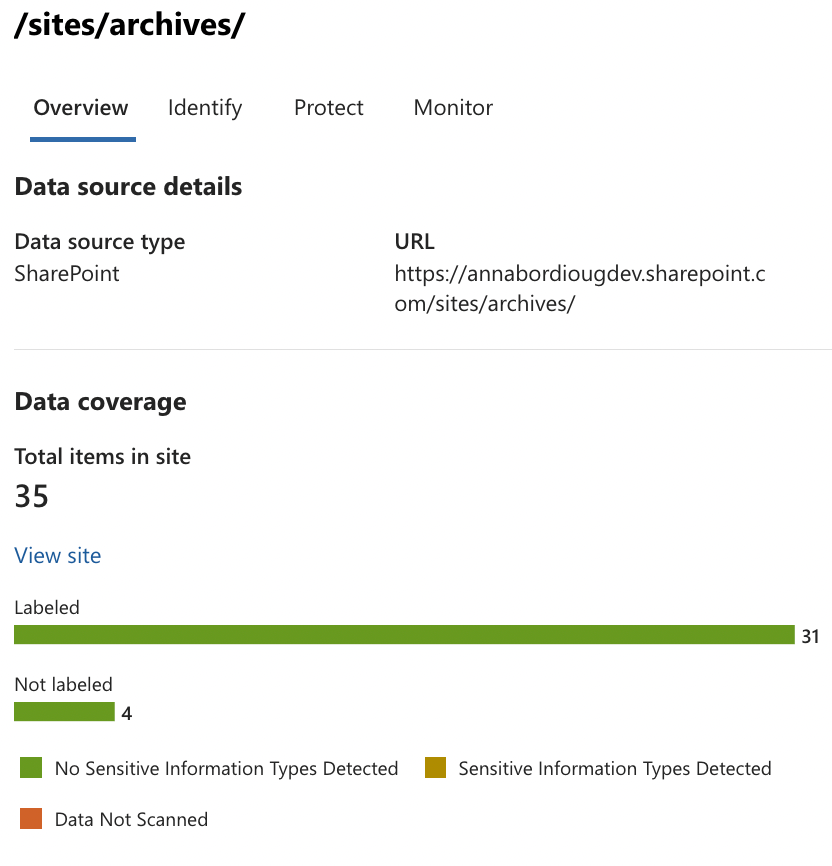Click the "No Sensitive Information Types Detected" legend label

(227, 769)
